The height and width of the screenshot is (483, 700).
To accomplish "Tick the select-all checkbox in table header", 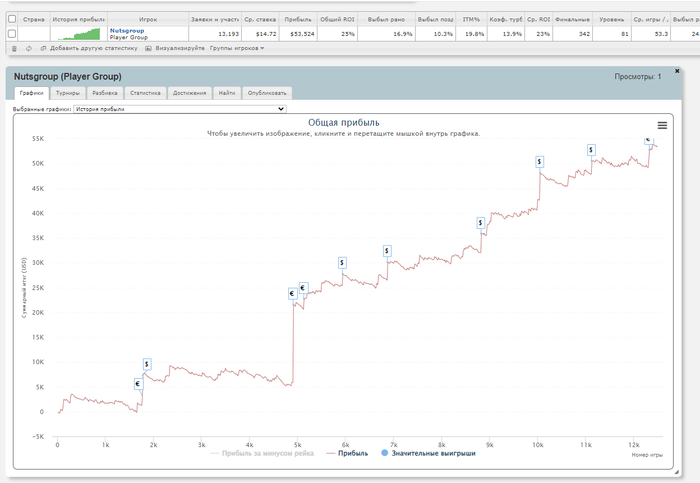I will pos(11,18).
